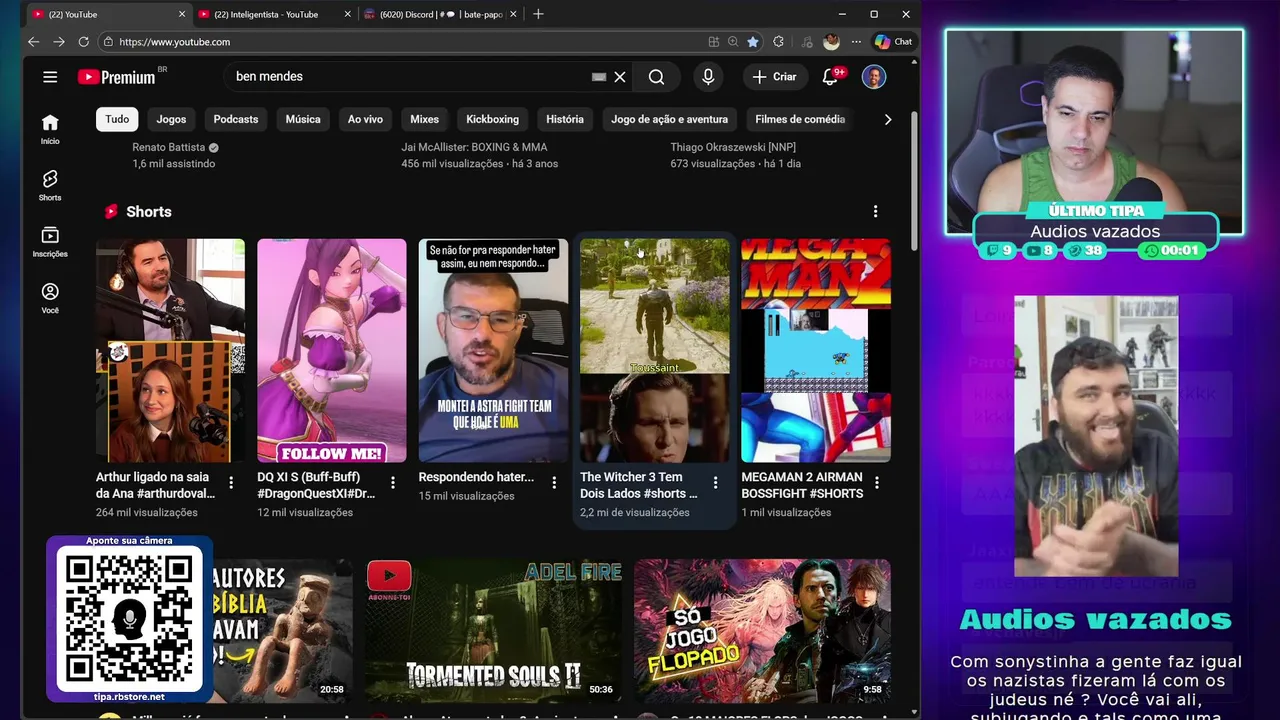Open the Copilot Chat button
The width and height of the screenshot is (1280, 720).
(894, 42)
